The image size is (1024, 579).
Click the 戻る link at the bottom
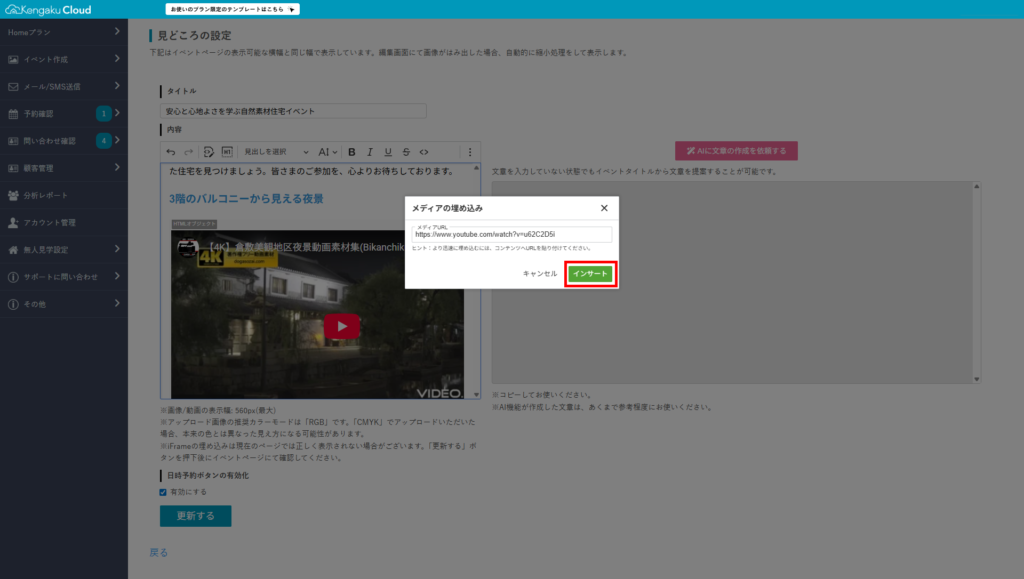[159, 552]
